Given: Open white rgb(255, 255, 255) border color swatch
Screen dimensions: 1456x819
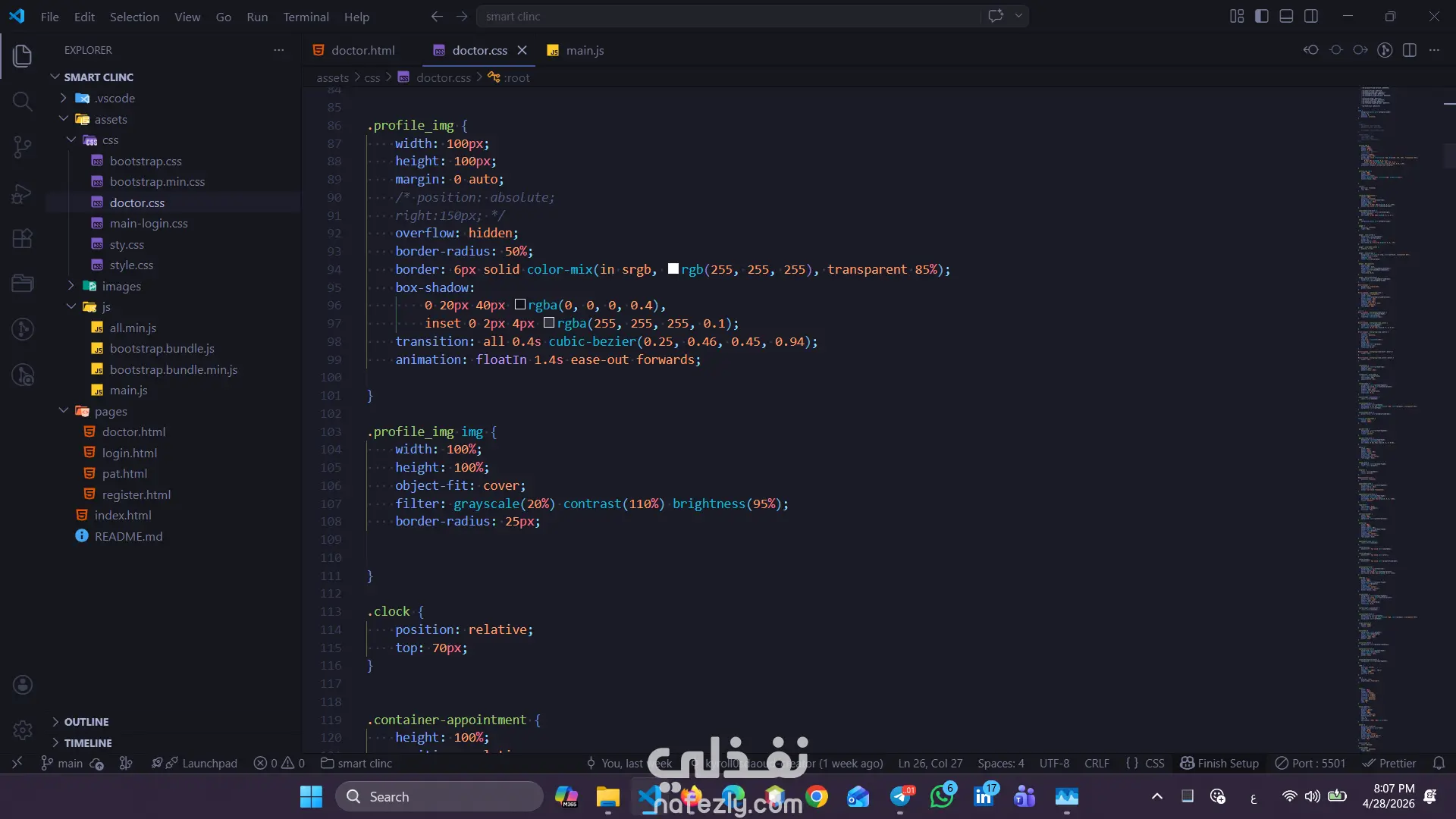Looking at the screenshot, I should pyautogui.click(x=673, y=269).
